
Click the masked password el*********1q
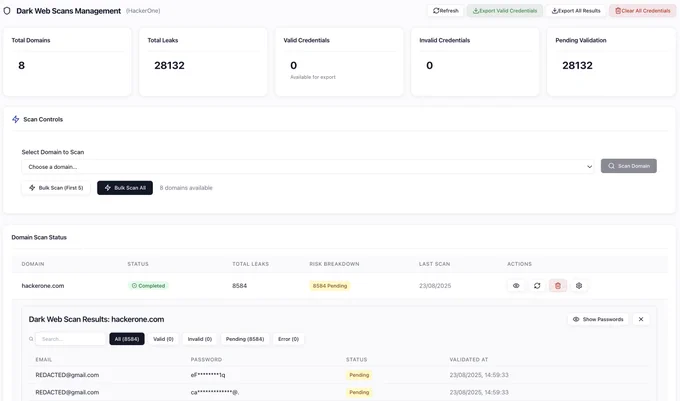(208, 375)
